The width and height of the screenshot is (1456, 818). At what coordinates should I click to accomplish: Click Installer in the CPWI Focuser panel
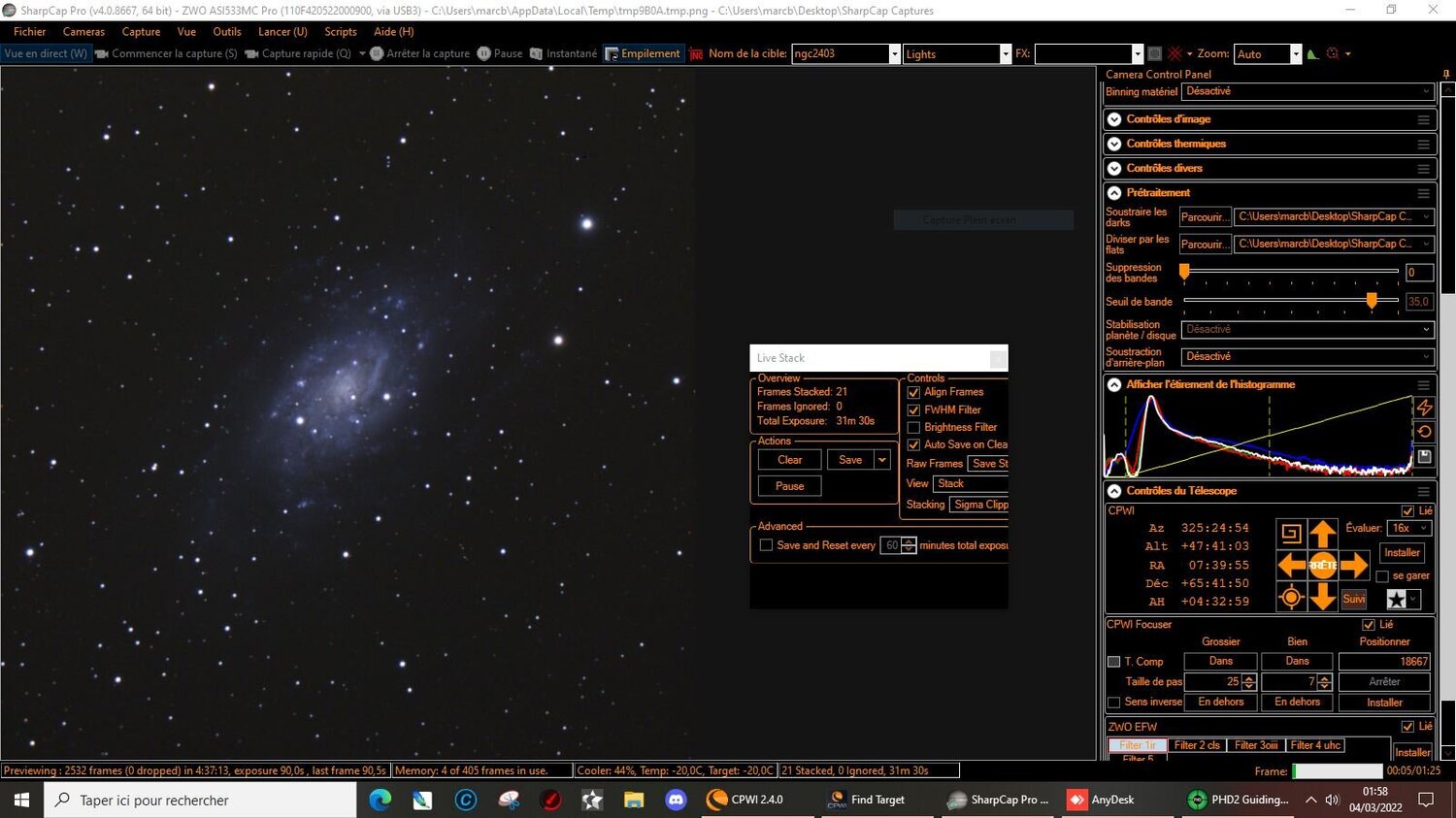click(1383, 702)
